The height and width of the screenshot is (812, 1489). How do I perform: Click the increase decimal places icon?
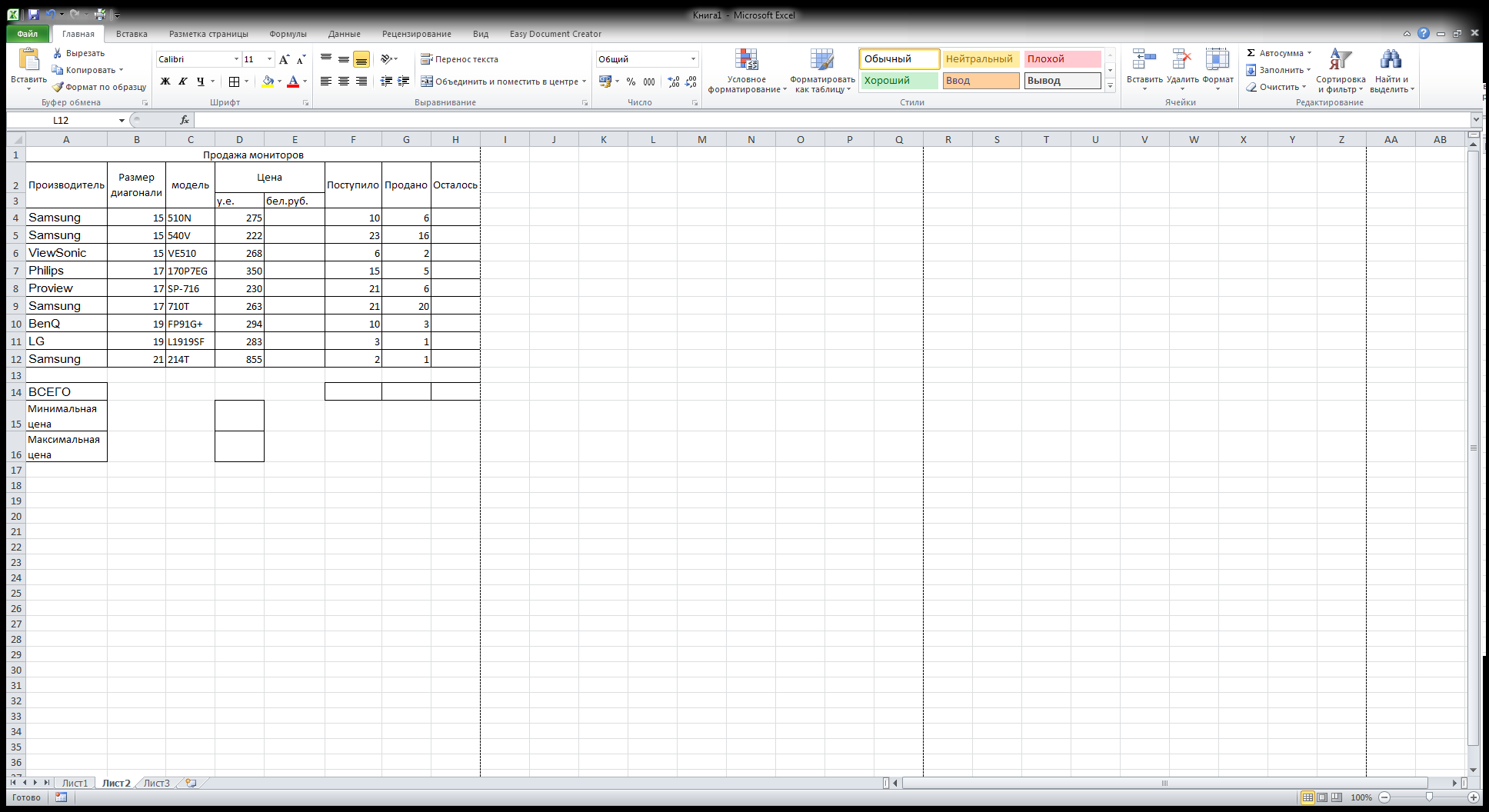[674, 82]
